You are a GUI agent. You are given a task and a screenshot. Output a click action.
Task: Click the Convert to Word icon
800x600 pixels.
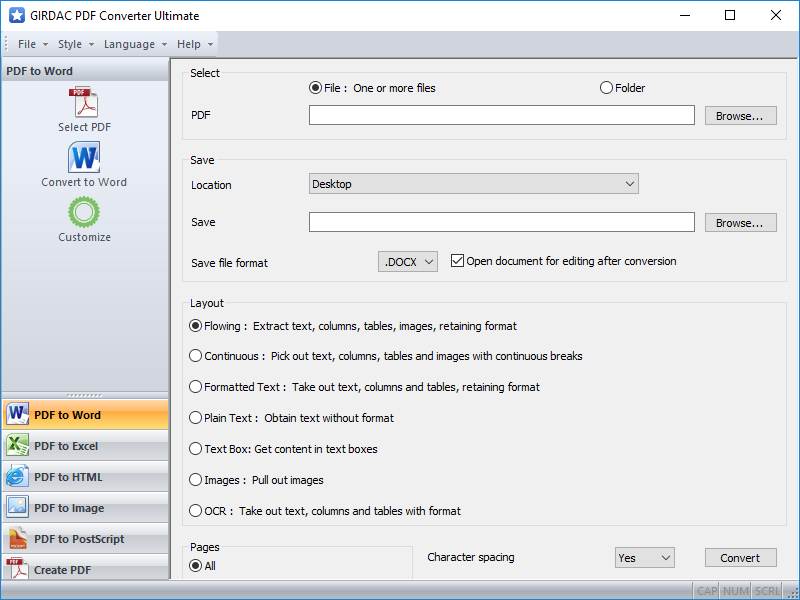tap(84, 158)
